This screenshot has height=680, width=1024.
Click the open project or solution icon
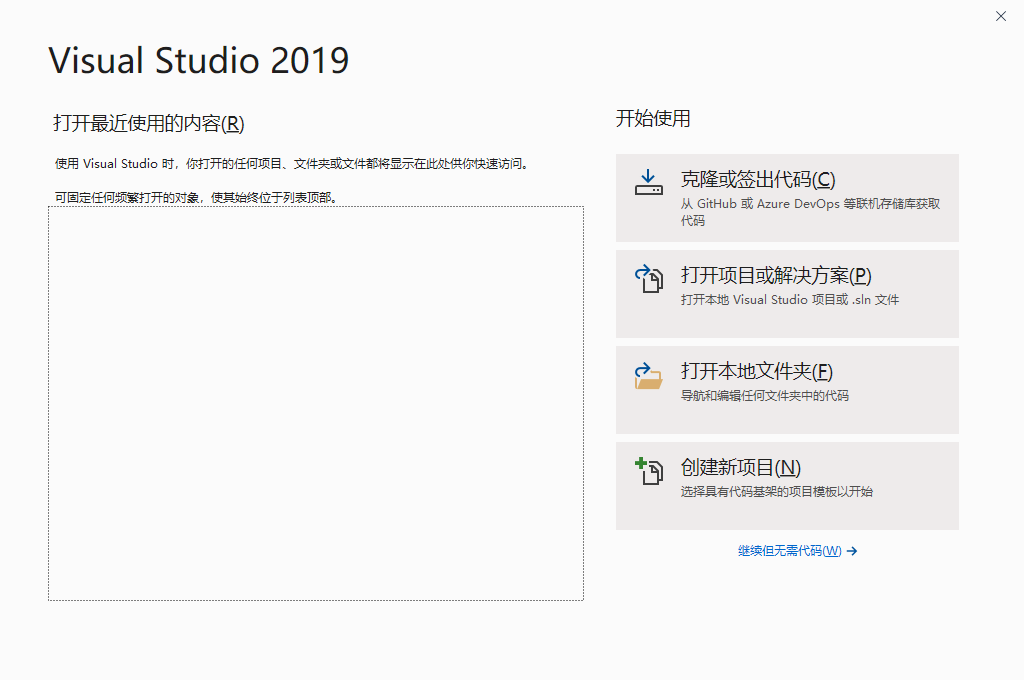[648, 278]
